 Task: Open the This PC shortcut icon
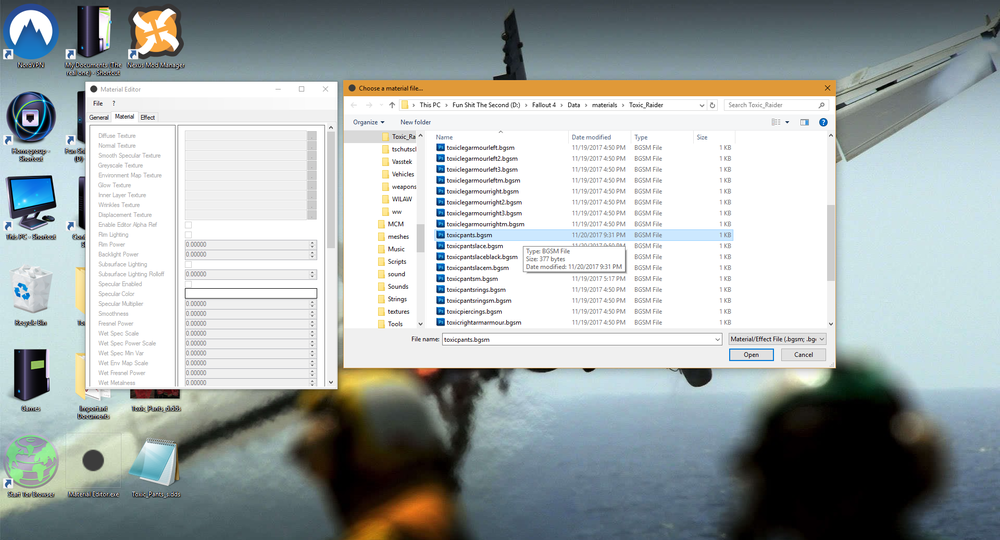pyautogui.click(x=31, y=207)
